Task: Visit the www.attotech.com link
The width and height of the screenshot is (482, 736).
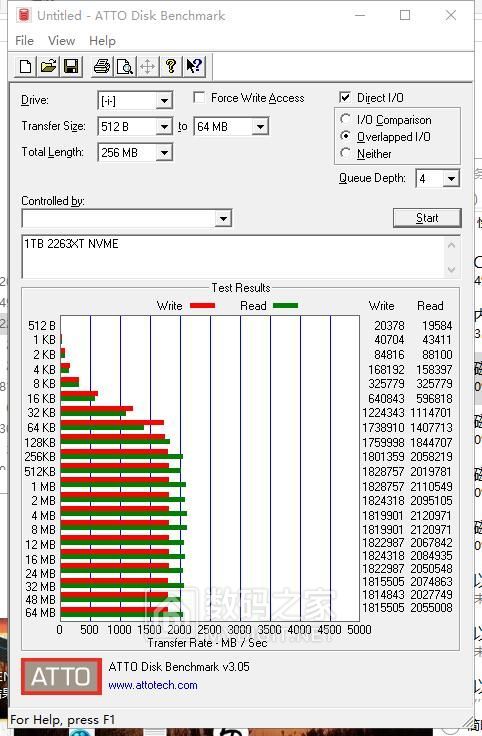Action: click(x=153, y=685)
